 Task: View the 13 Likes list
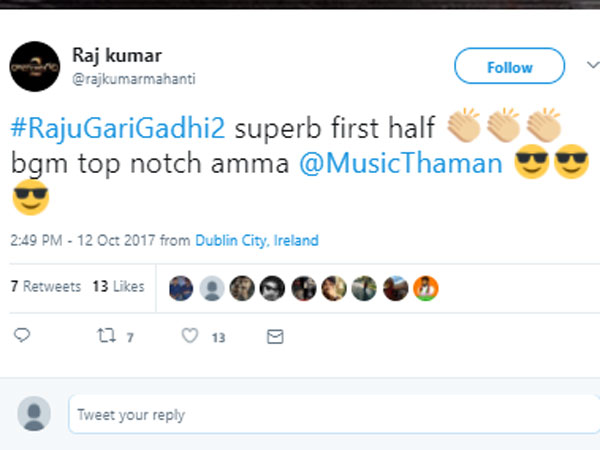(x=118, y=287)
